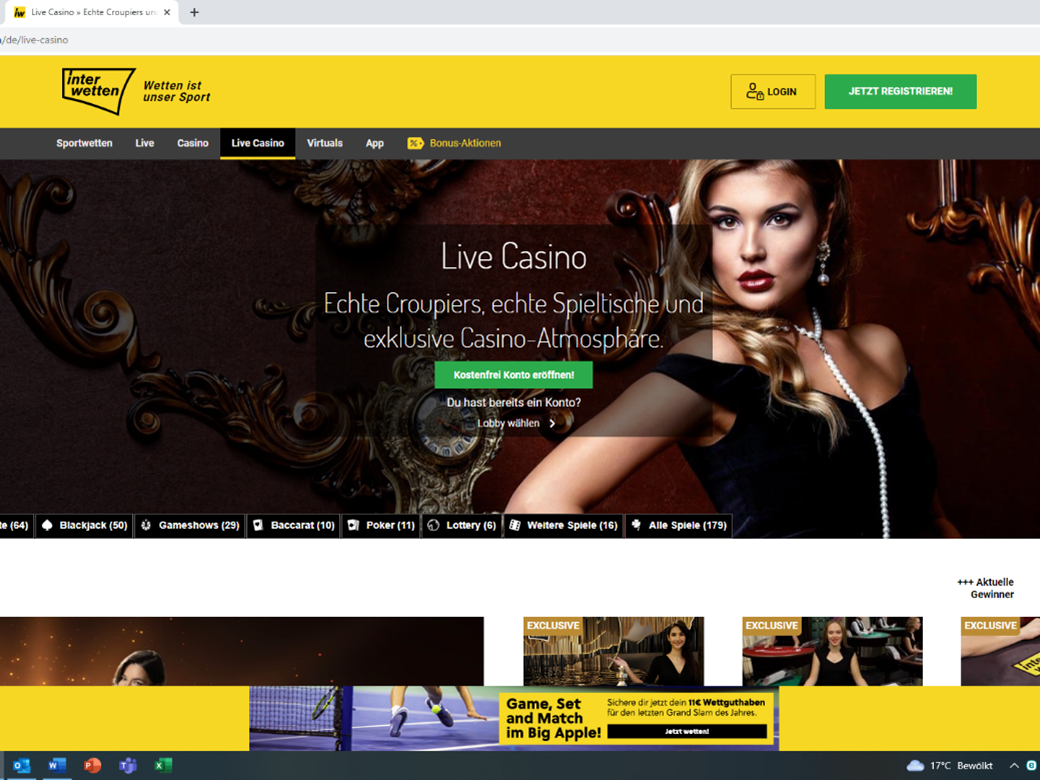This screenshot has height=780, width=1040.
Task: Show Alle Spiele (179)
Action: [678, 525]
